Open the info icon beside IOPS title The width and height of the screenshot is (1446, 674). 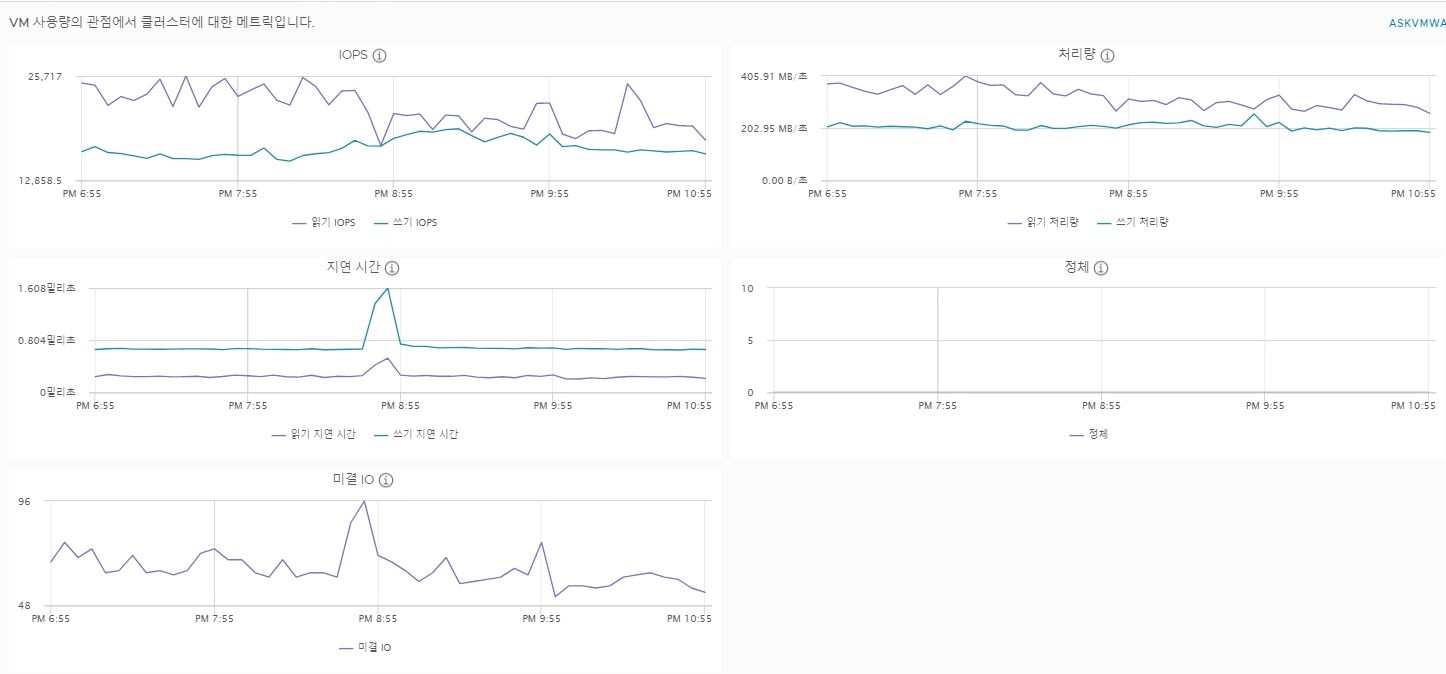[379, 55]
